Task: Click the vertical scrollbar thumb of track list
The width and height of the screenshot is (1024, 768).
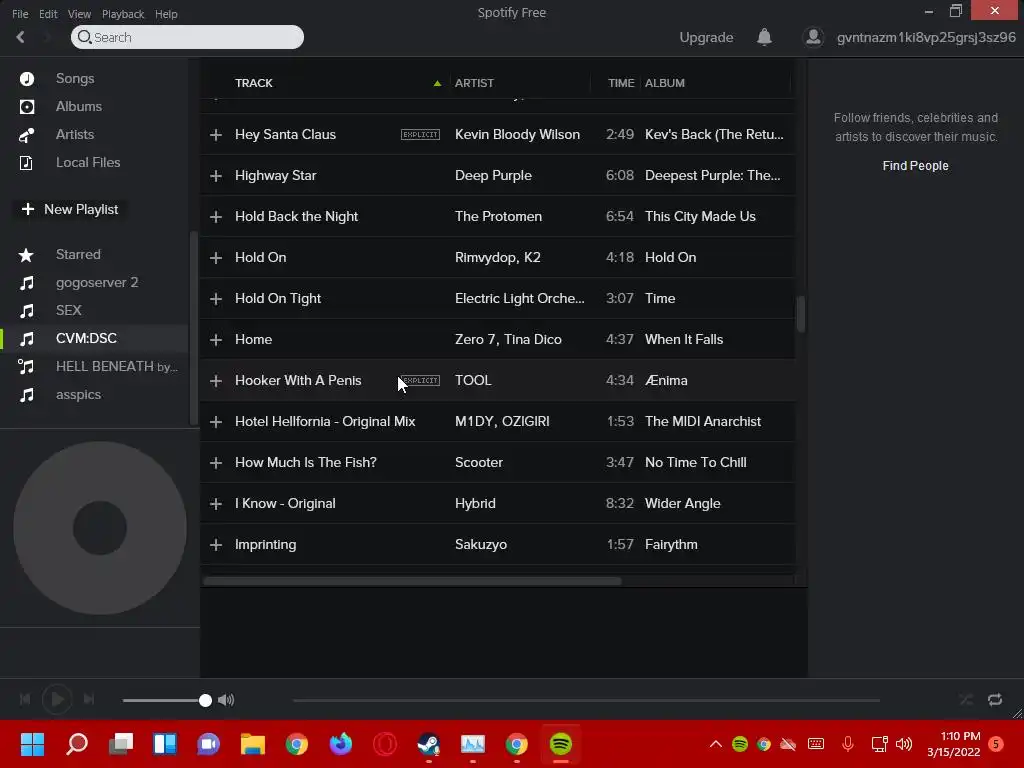Action: pyautogui.click(x=800, y=314)
